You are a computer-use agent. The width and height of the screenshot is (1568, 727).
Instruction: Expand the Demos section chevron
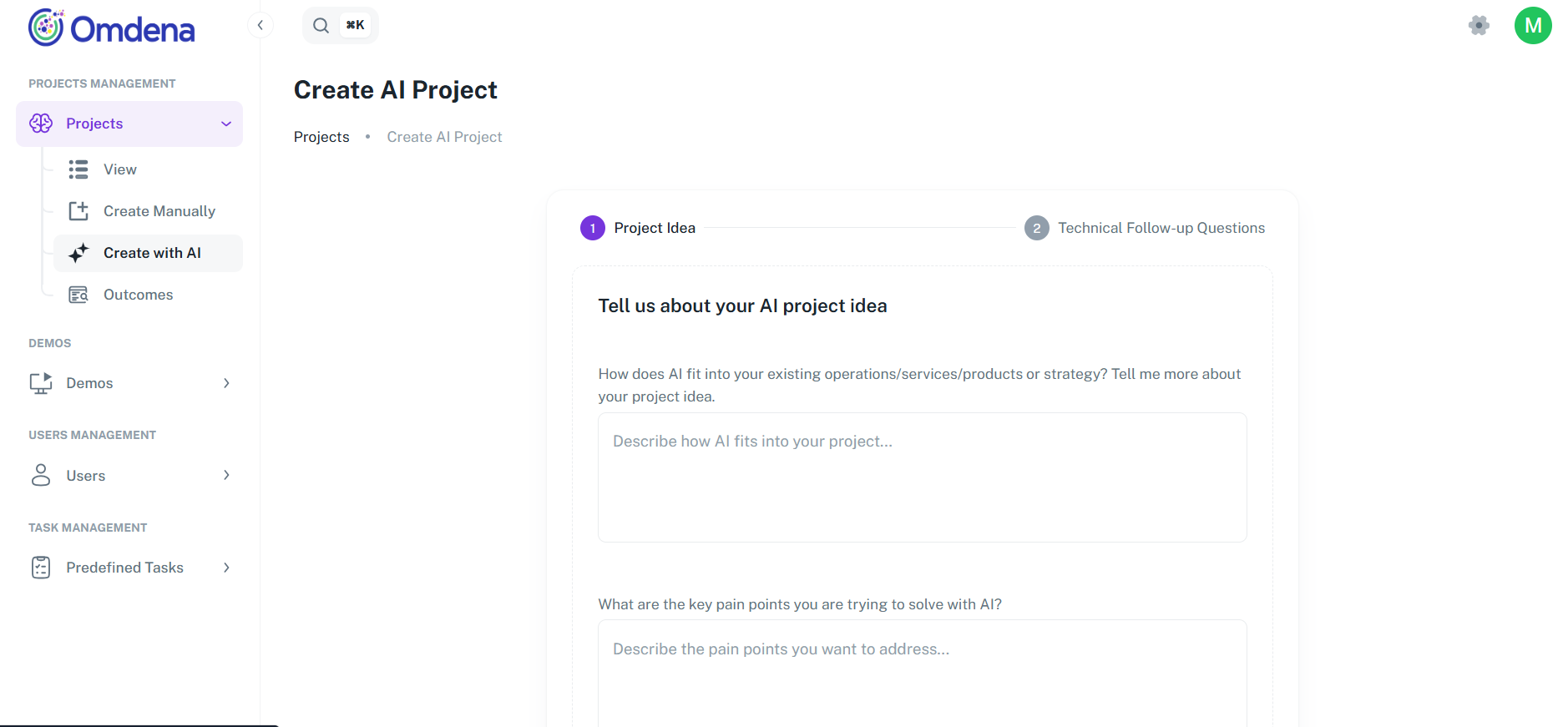[225, 382]
